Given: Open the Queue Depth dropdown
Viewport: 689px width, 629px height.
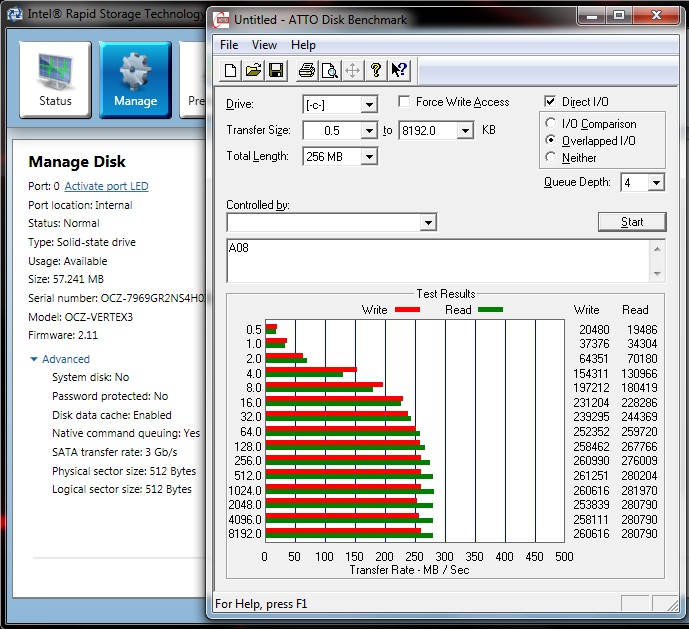Looking at the screenshot, I should tap(656, 182).
